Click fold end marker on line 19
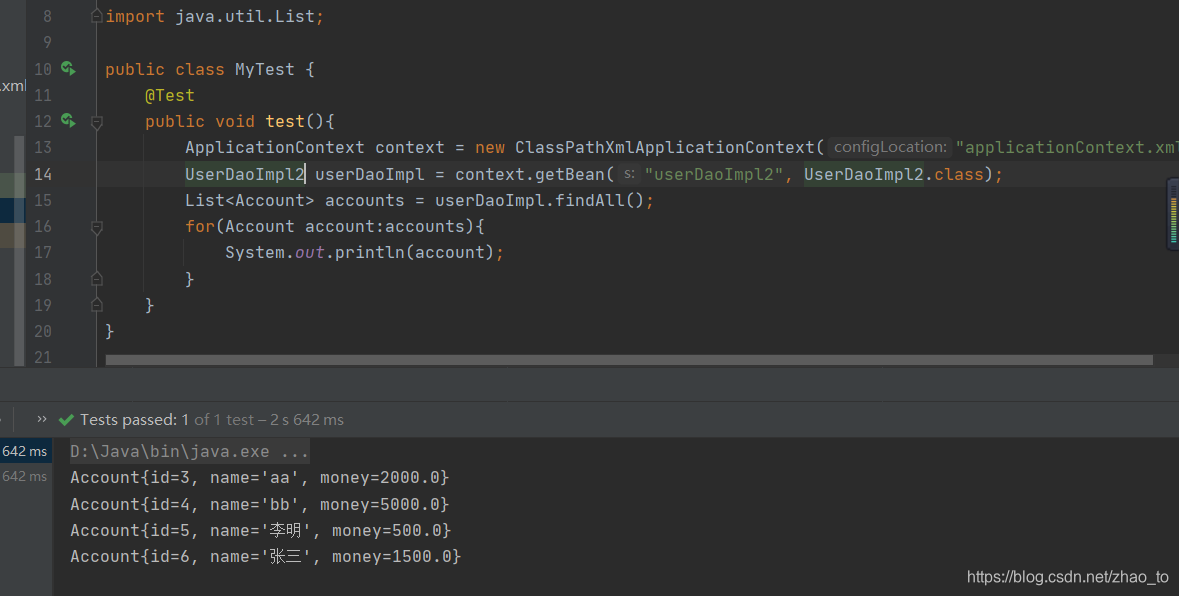1179x596 pixels. (x=96, y=305)
